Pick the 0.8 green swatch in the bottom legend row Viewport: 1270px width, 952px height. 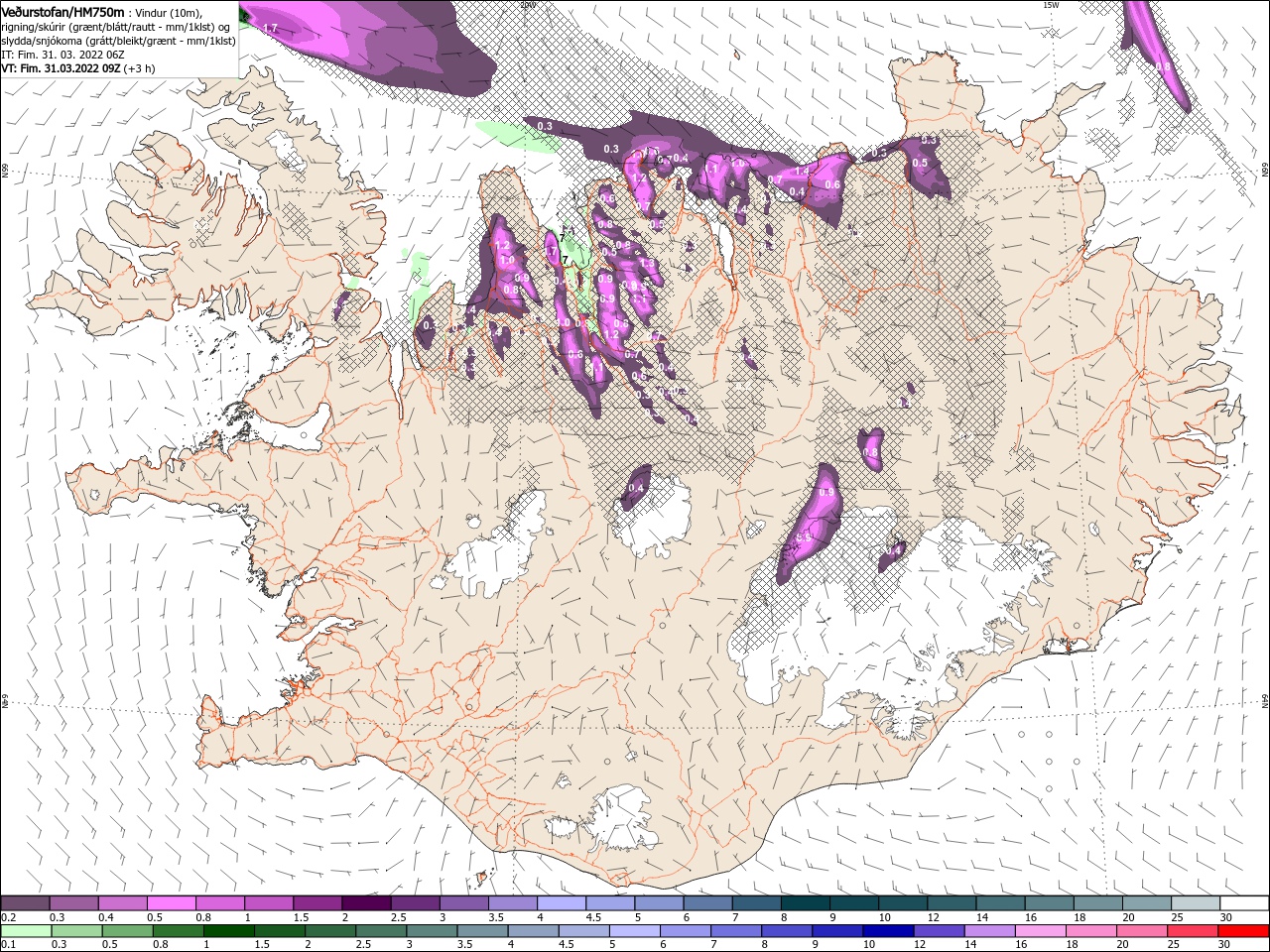pyautogui.click(x=178, y=931)
